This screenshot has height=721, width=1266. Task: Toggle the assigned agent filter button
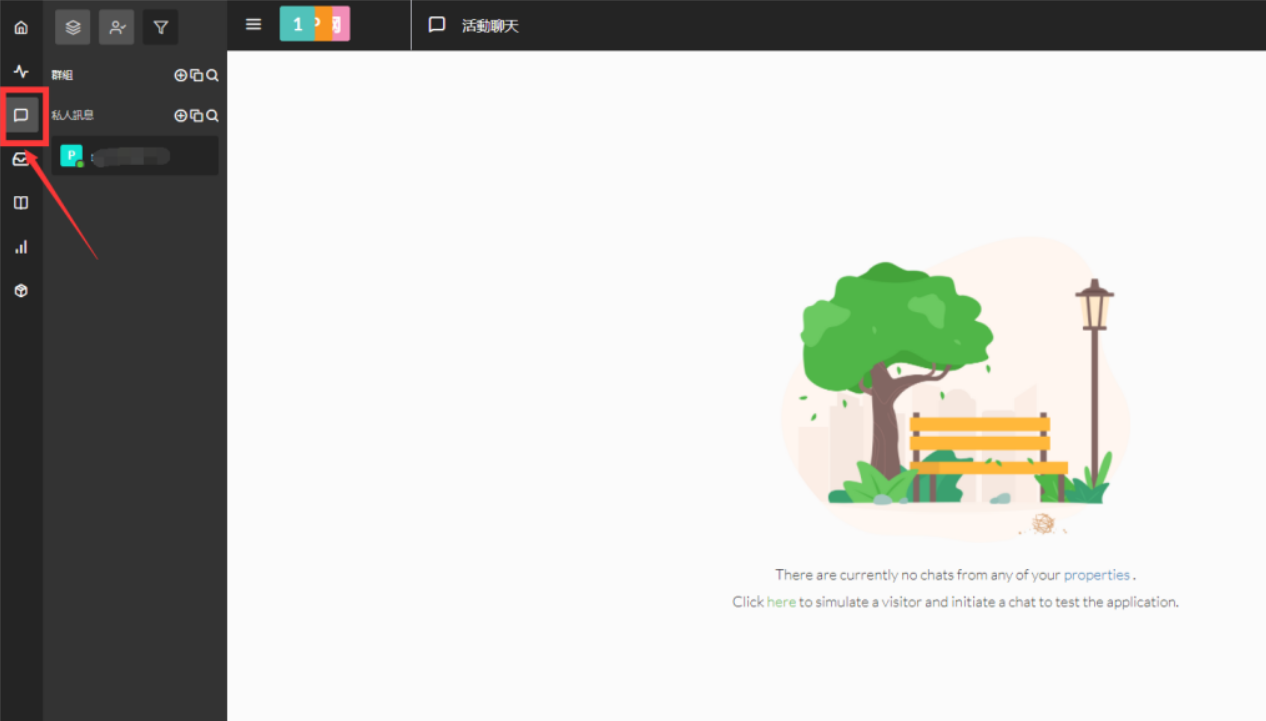click(117, 27)
